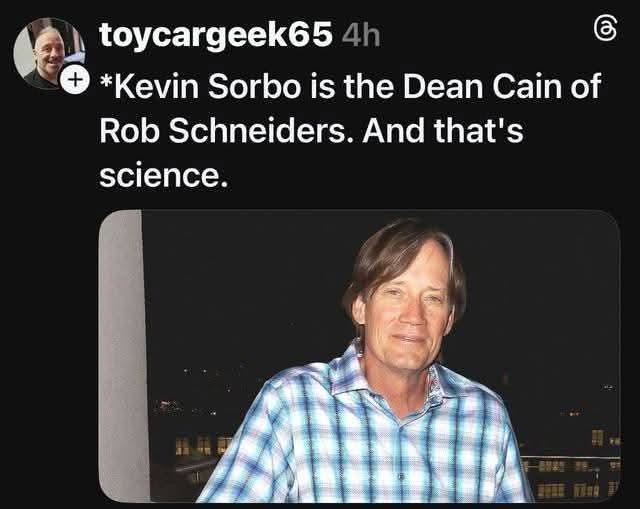Screen dimensions: 640x509
Task: Follow toycargeek65 using the plus badge
Action: click(x=75, y=80)
